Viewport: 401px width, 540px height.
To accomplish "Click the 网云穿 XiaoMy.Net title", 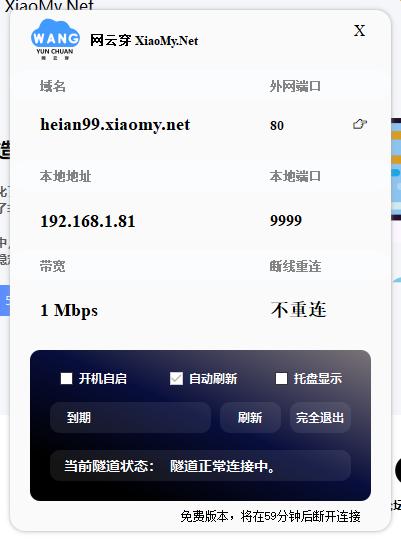I will point(144,41).
